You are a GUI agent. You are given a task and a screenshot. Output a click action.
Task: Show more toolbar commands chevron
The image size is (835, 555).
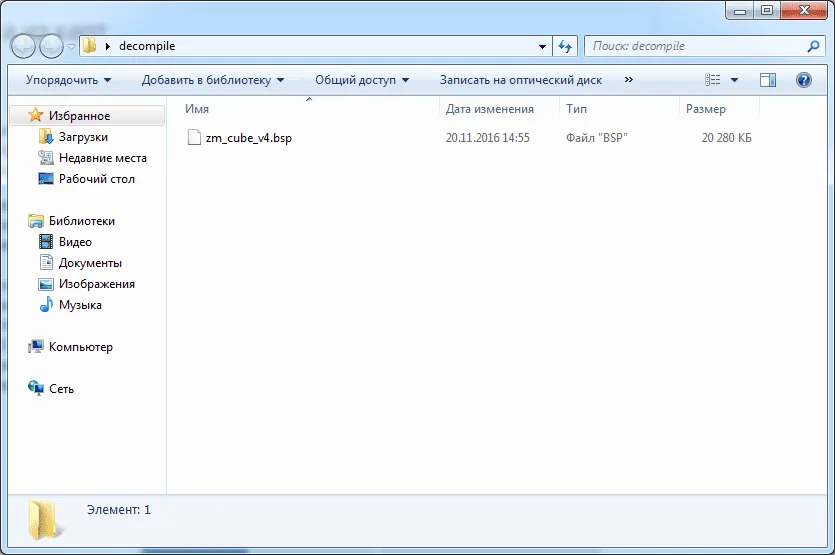628,80
